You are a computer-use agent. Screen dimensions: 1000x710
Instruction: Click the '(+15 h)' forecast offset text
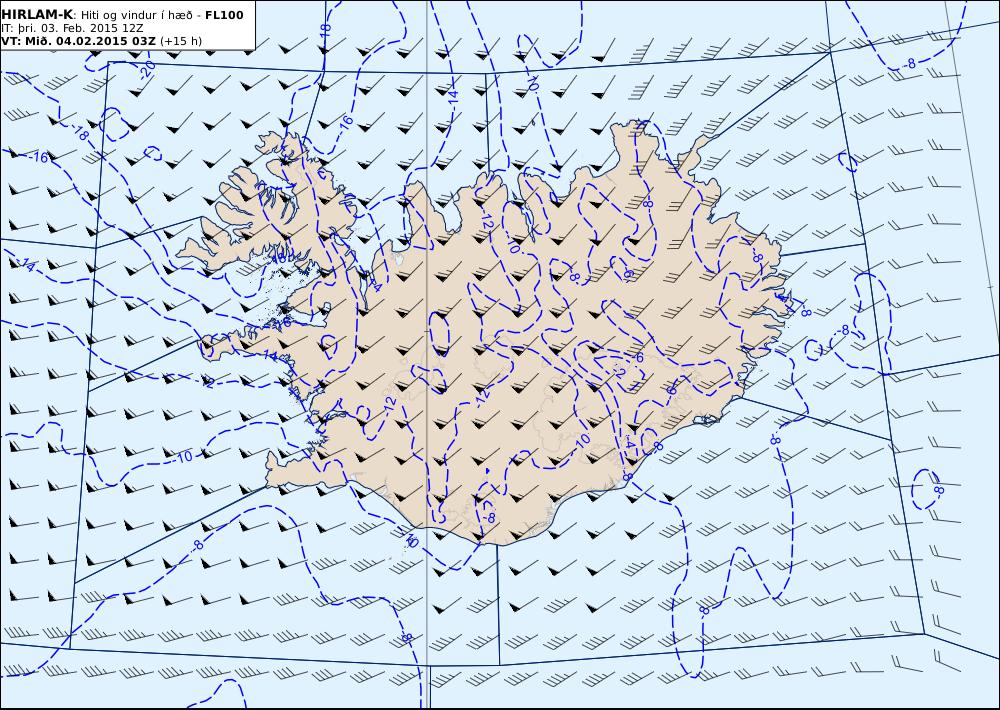click(180, 41)
